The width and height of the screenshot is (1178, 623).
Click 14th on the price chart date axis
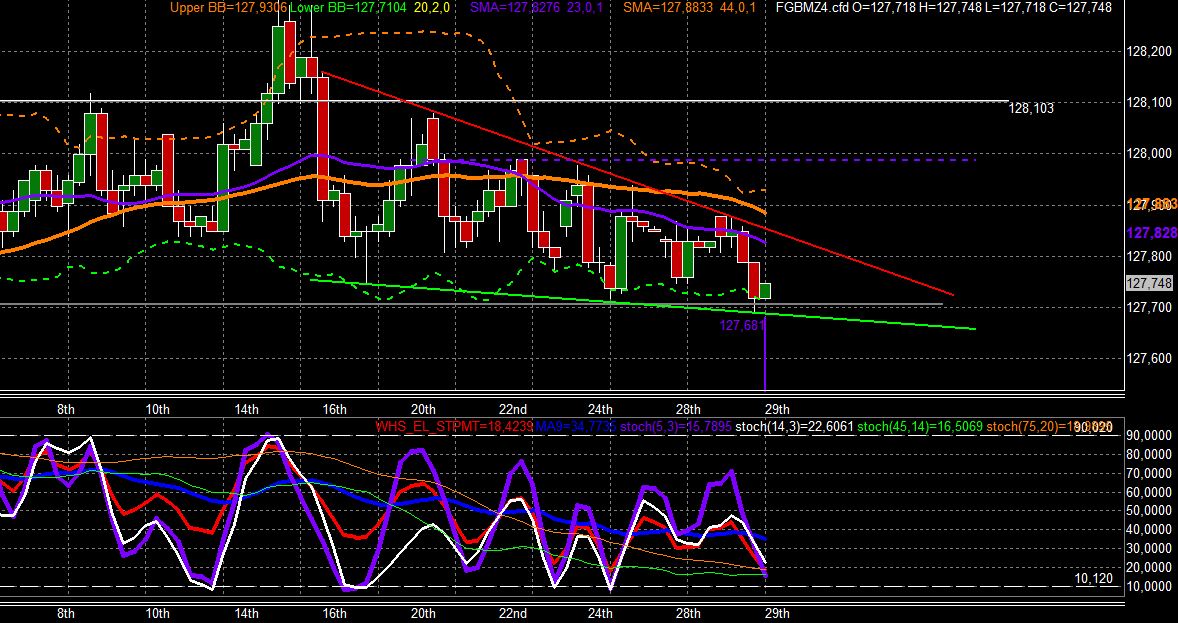point(246,409)
